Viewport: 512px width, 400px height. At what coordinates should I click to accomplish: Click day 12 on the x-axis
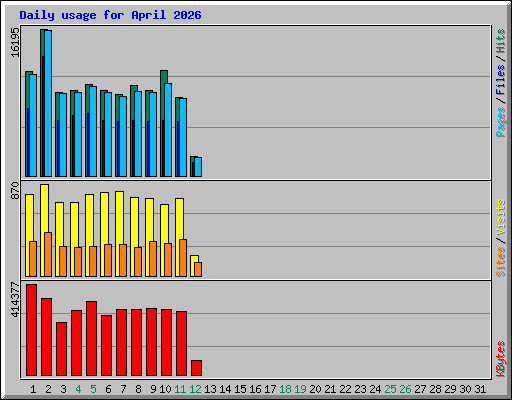[195, 389]
